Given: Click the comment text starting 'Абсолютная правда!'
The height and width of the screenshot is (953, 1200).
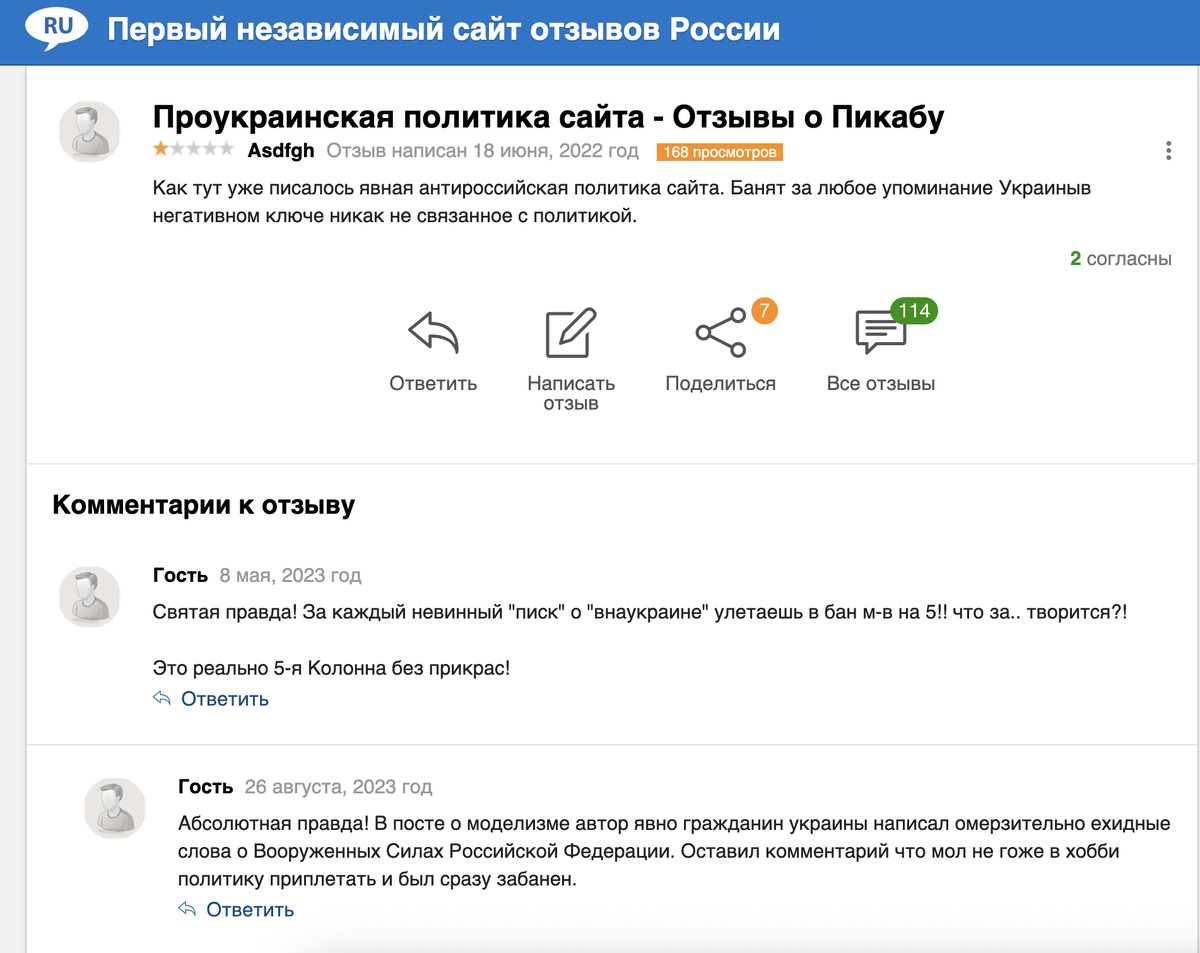Looking at the screenshot, I should click(674, 852).
